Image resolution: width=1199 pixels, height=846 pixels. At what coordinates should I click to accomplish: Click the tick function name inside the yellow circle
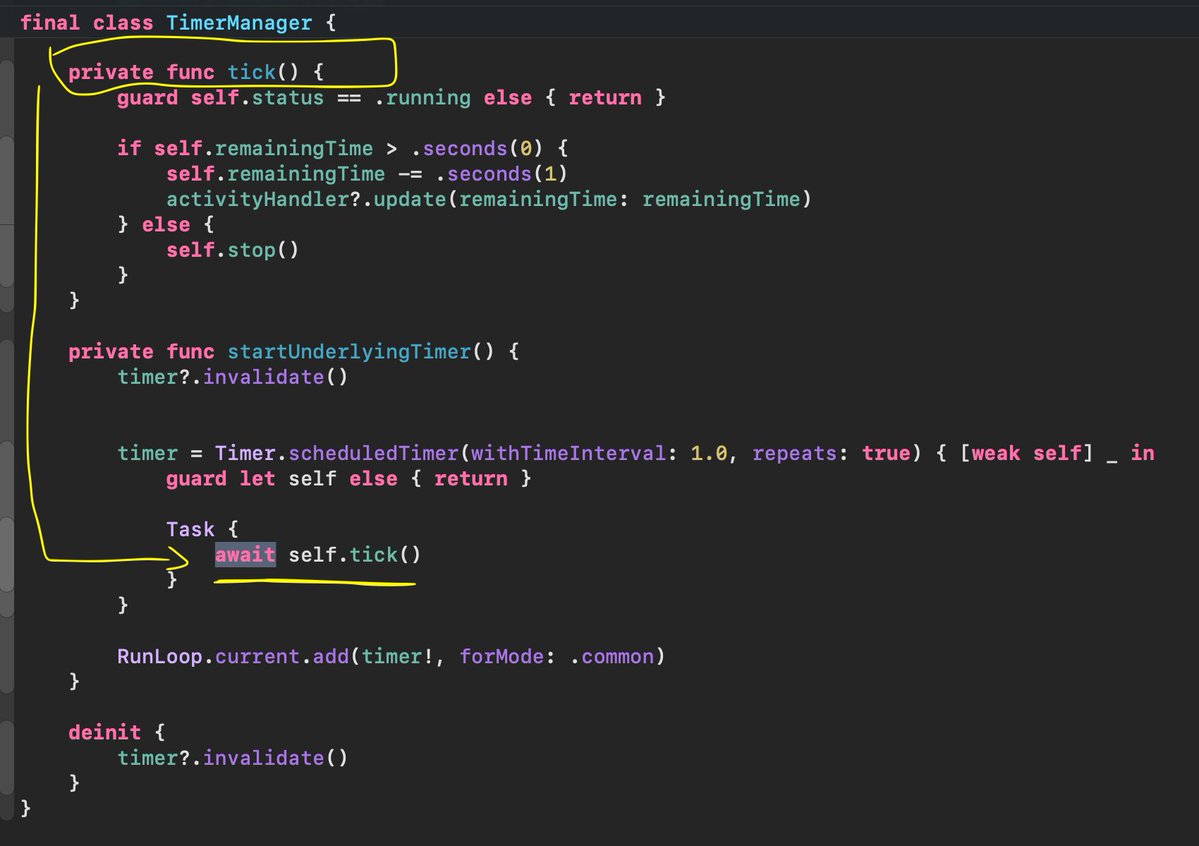(x=252, y=71)
